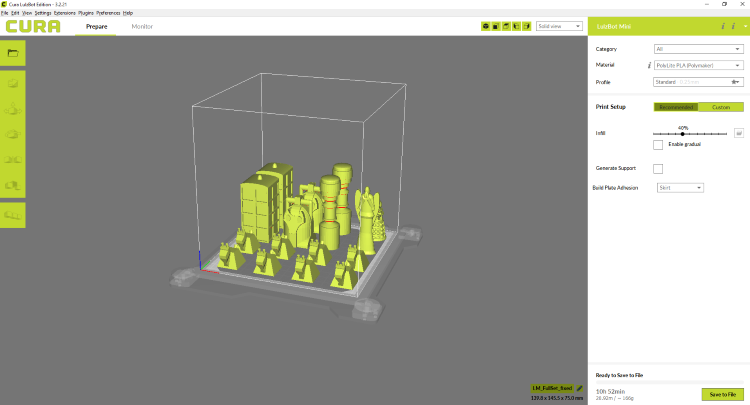Screen dimensions: 750x405
Task: Open the Extensions menu
Action: pos(64,12)
